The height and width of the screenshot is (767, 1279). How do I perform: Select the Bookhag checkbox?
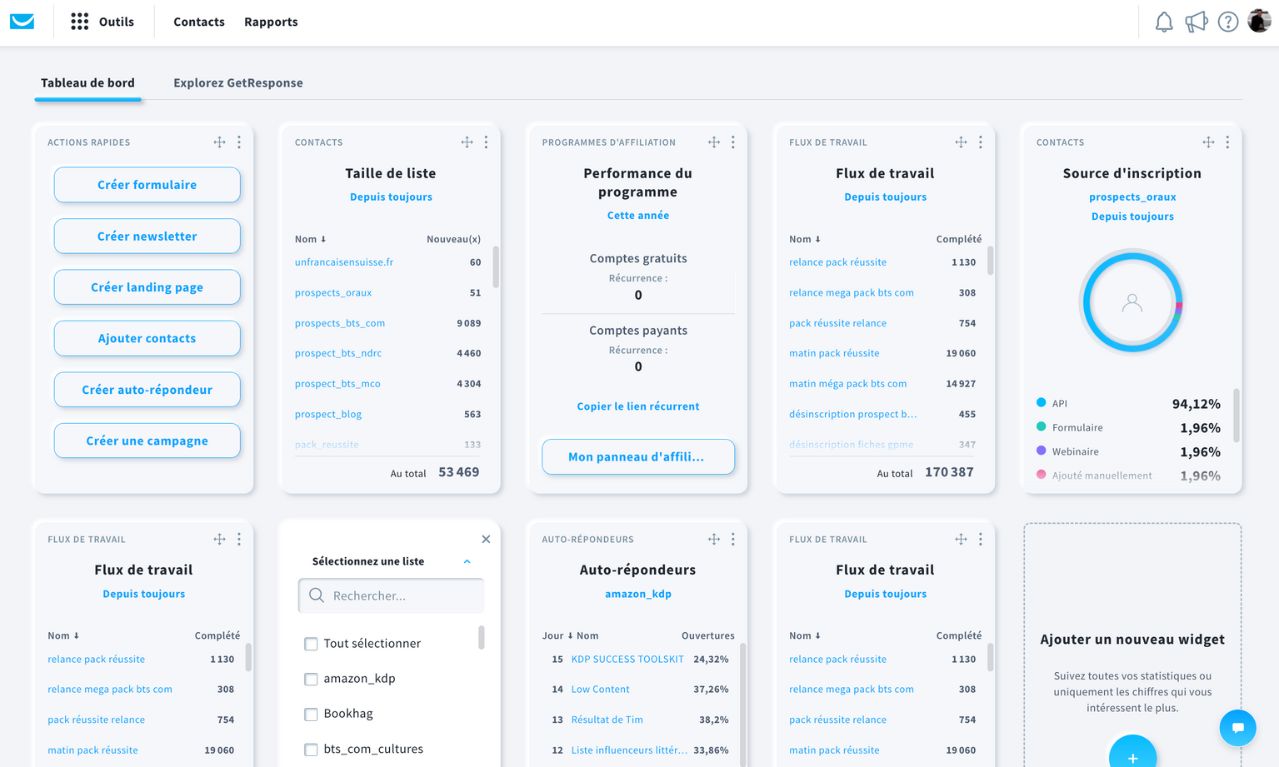coord(311,714)
